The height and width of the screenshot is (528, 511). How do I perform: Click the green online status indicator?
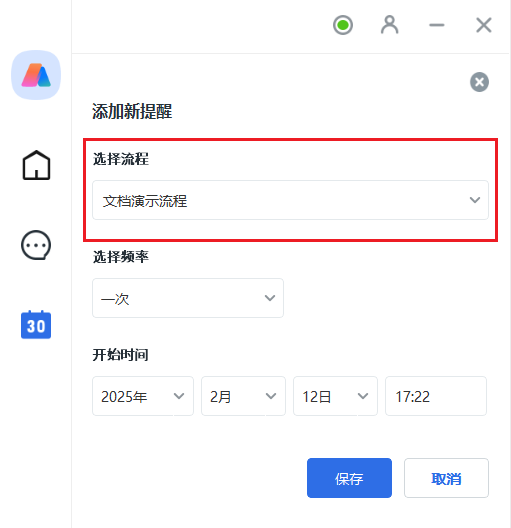point(343,25)
